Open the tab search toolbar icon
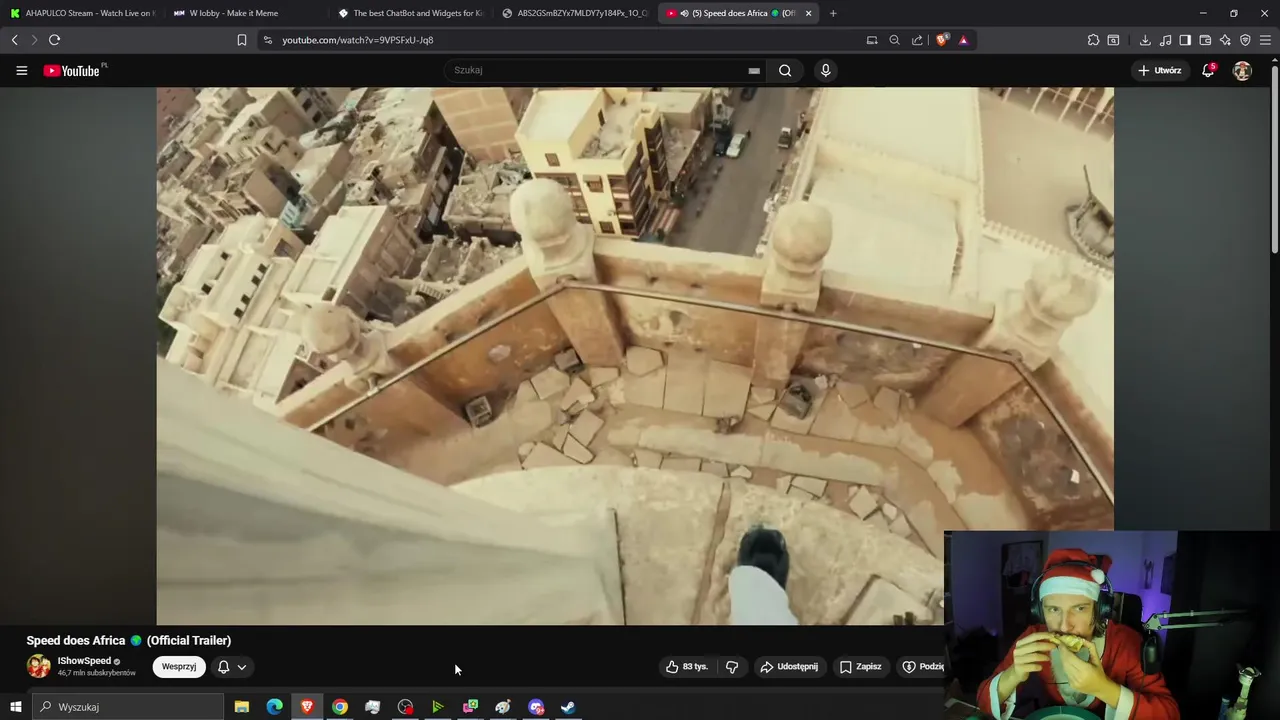Screen dimensions: 1280x720 [x=1113, y=40]
